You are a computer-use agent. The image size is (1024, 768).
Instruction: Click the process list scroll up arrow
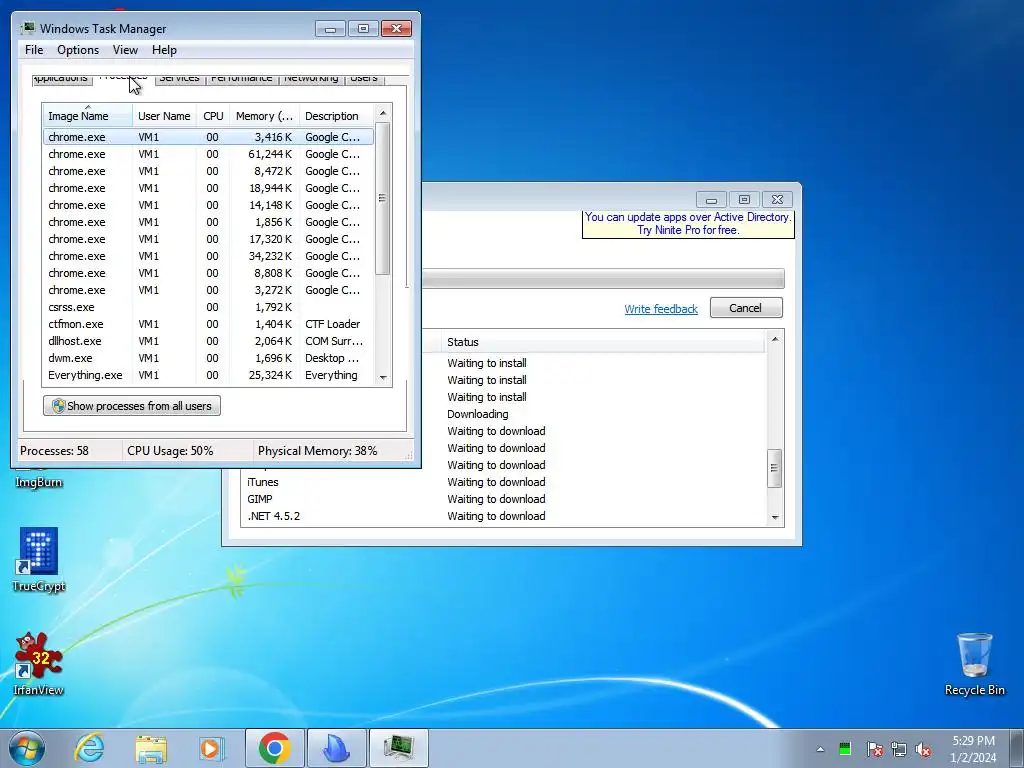[383, 113]
